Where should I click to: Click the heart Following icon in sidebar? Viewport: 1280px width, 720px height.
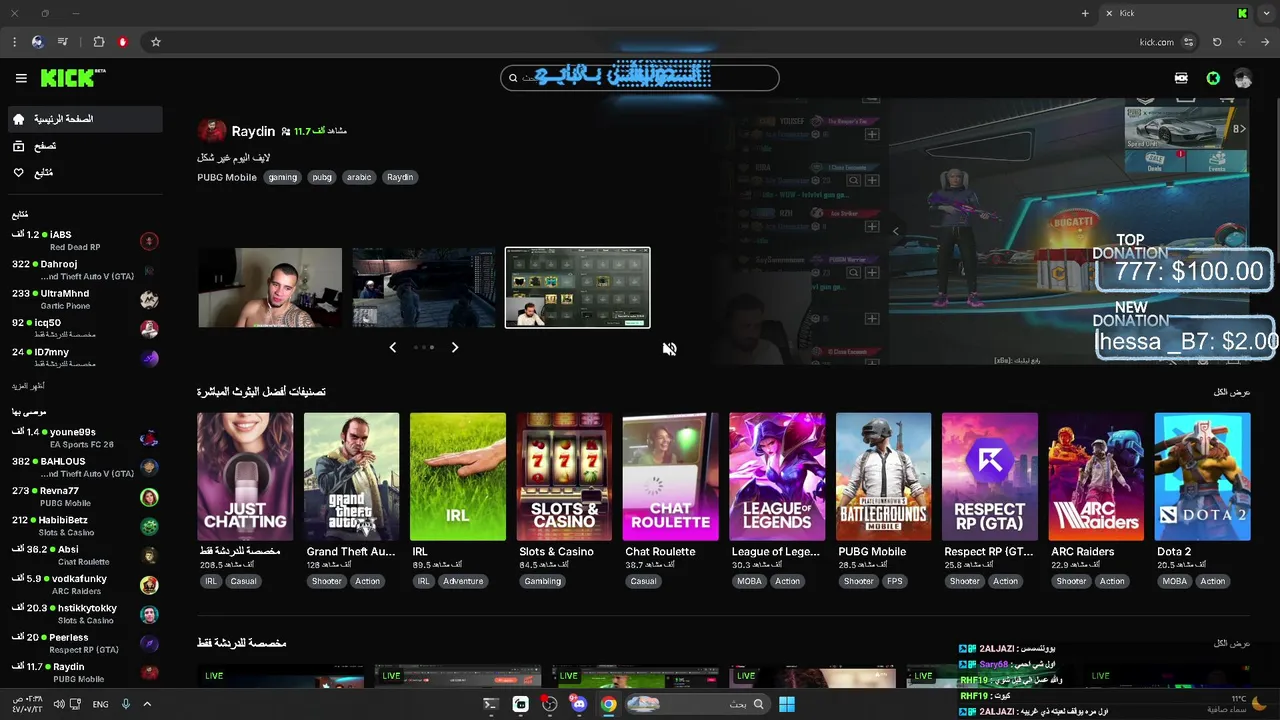(18, 173)
